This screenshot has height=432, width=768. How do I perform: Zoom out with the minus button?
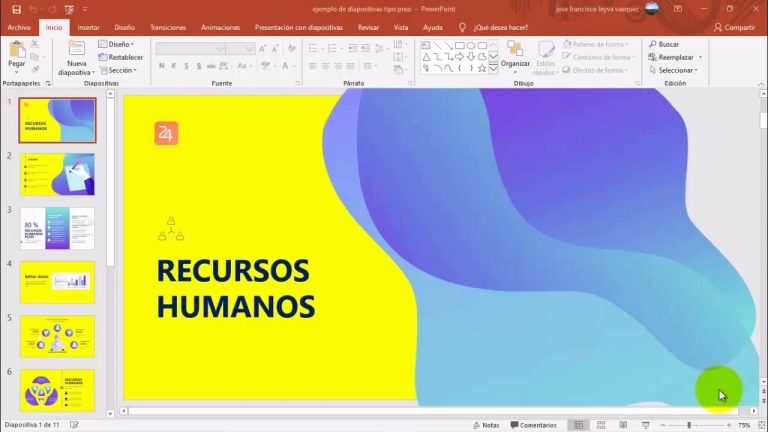point(663,425)
